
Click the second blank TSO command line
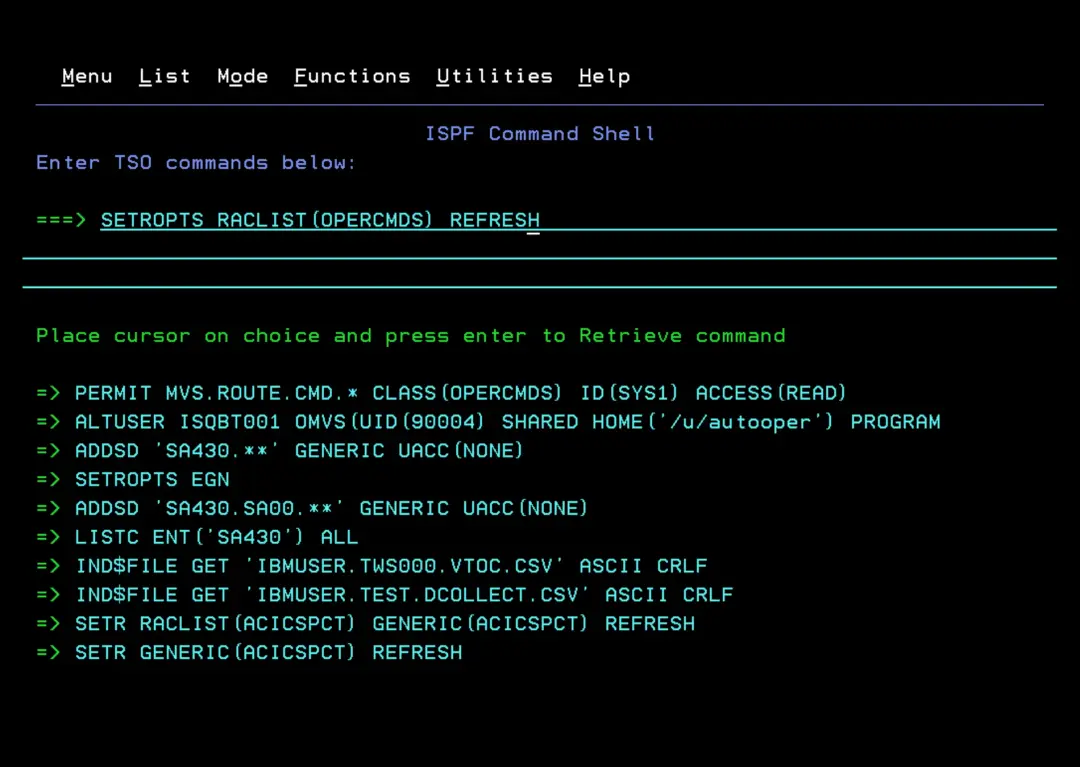(539, 249)
